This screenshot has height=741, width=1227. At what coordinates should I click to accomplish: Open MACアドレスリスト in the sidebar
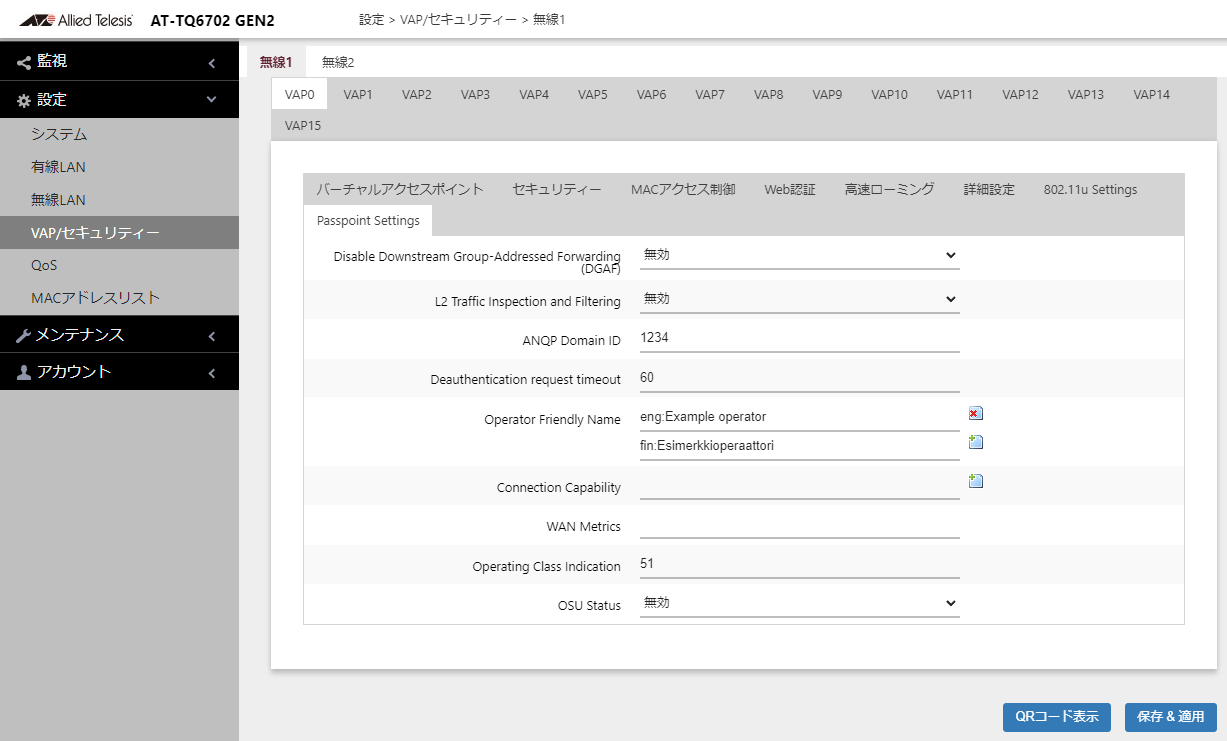tap(95, 298)
